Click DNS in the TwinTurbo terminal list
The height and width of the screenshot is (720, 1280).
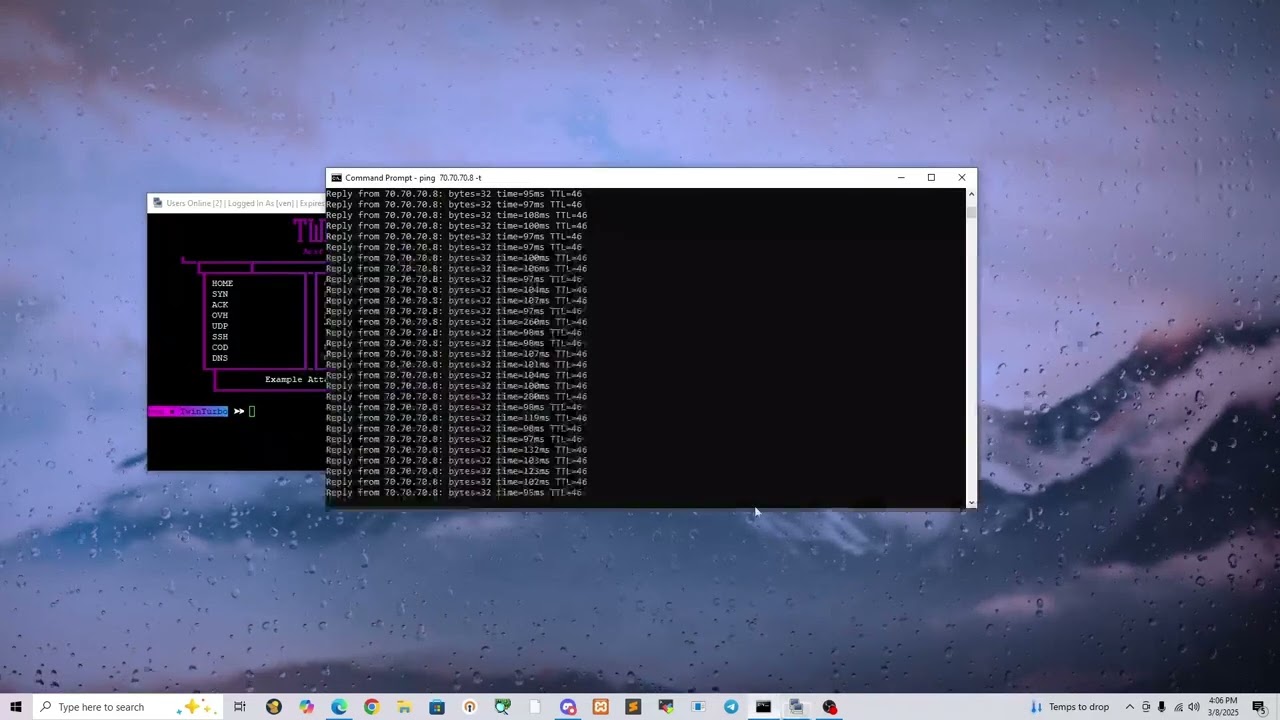click(x=220, y=358)
